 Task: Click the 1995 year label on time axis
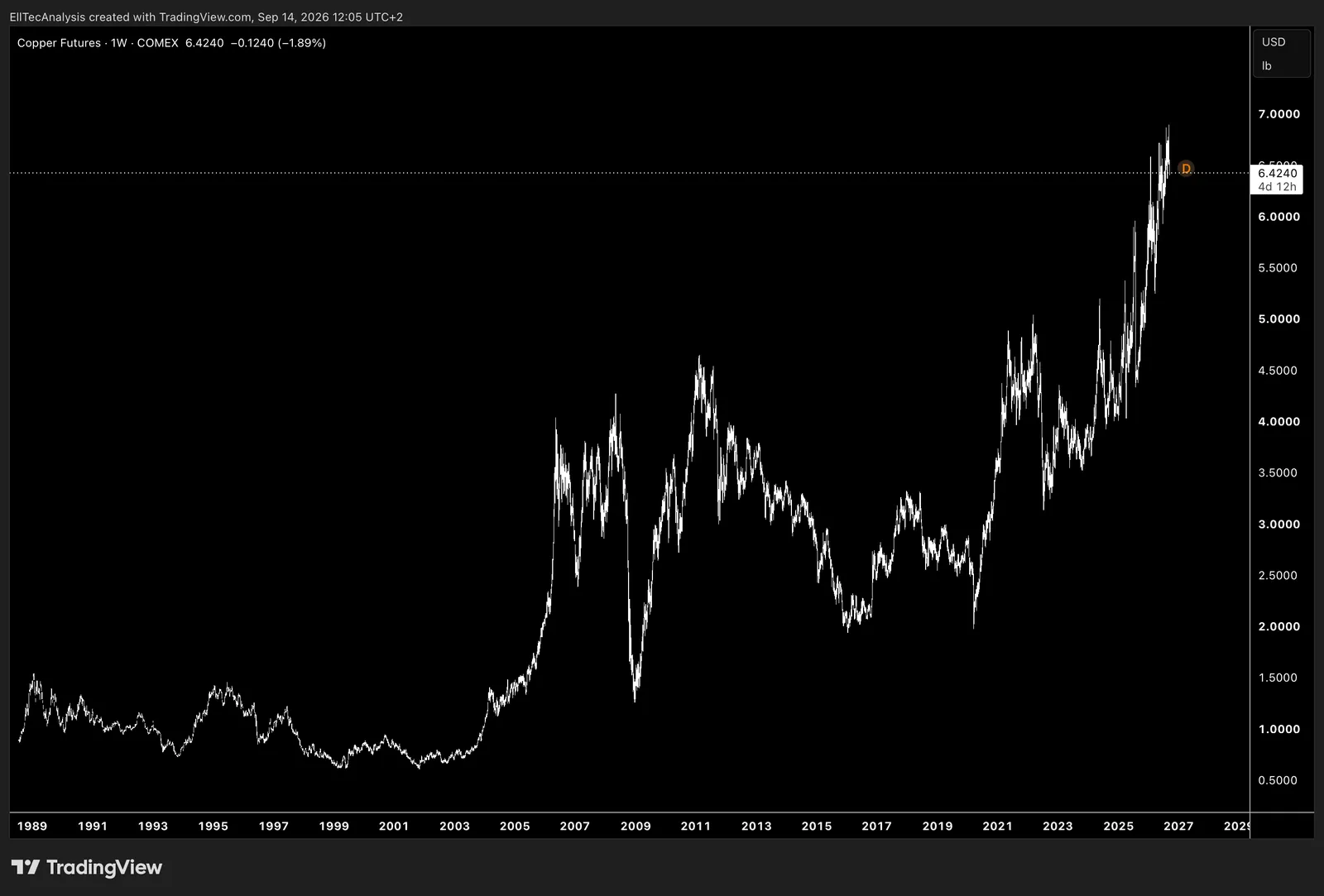213,826
